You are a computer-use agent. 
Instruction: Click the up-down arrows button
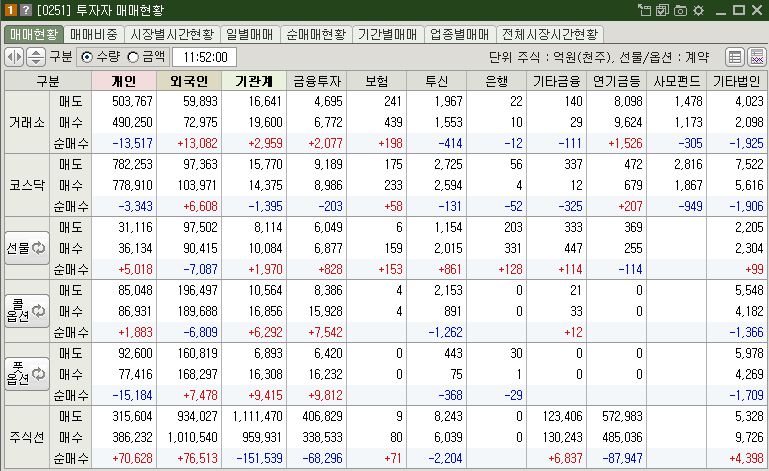[35, 57]
